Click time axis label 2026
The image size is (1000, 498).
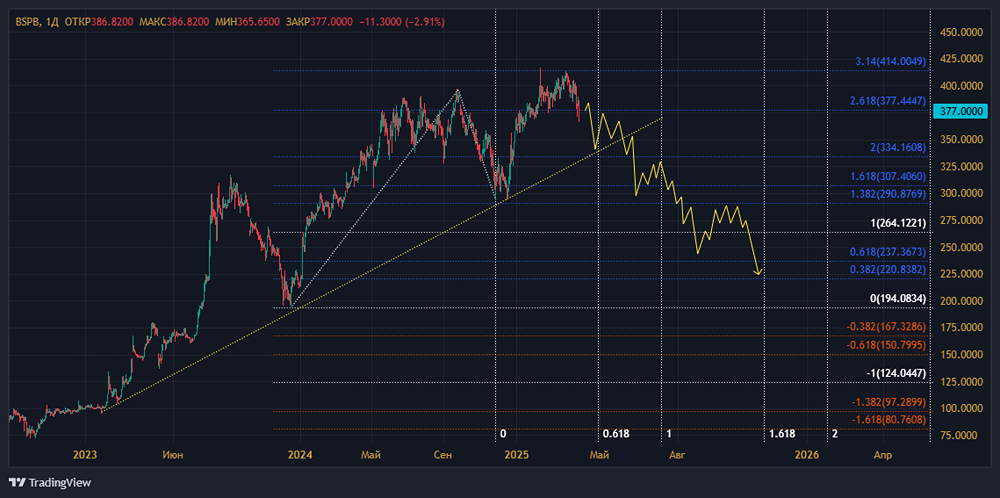[x=807, y=455]
